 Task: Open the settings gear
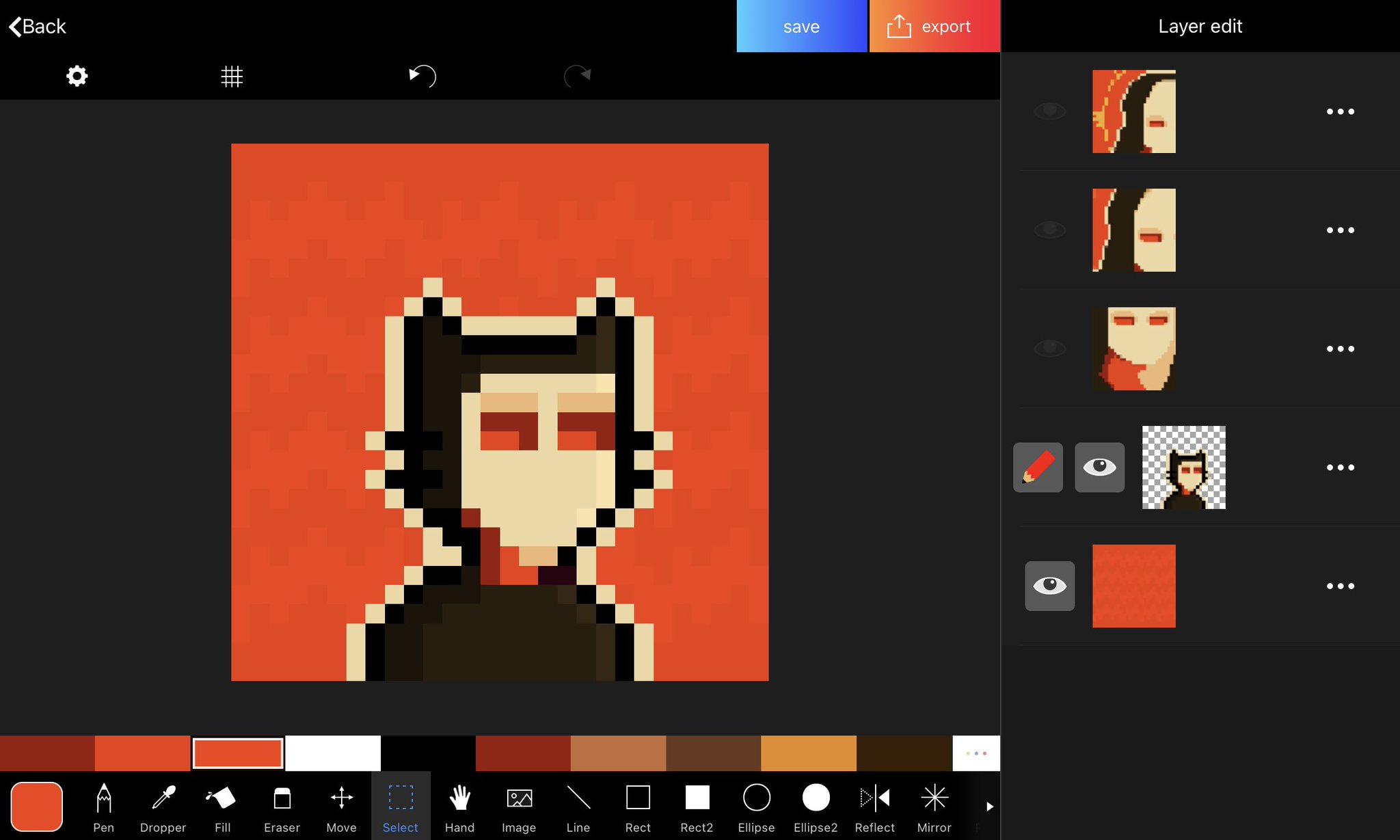click(77, 76)
